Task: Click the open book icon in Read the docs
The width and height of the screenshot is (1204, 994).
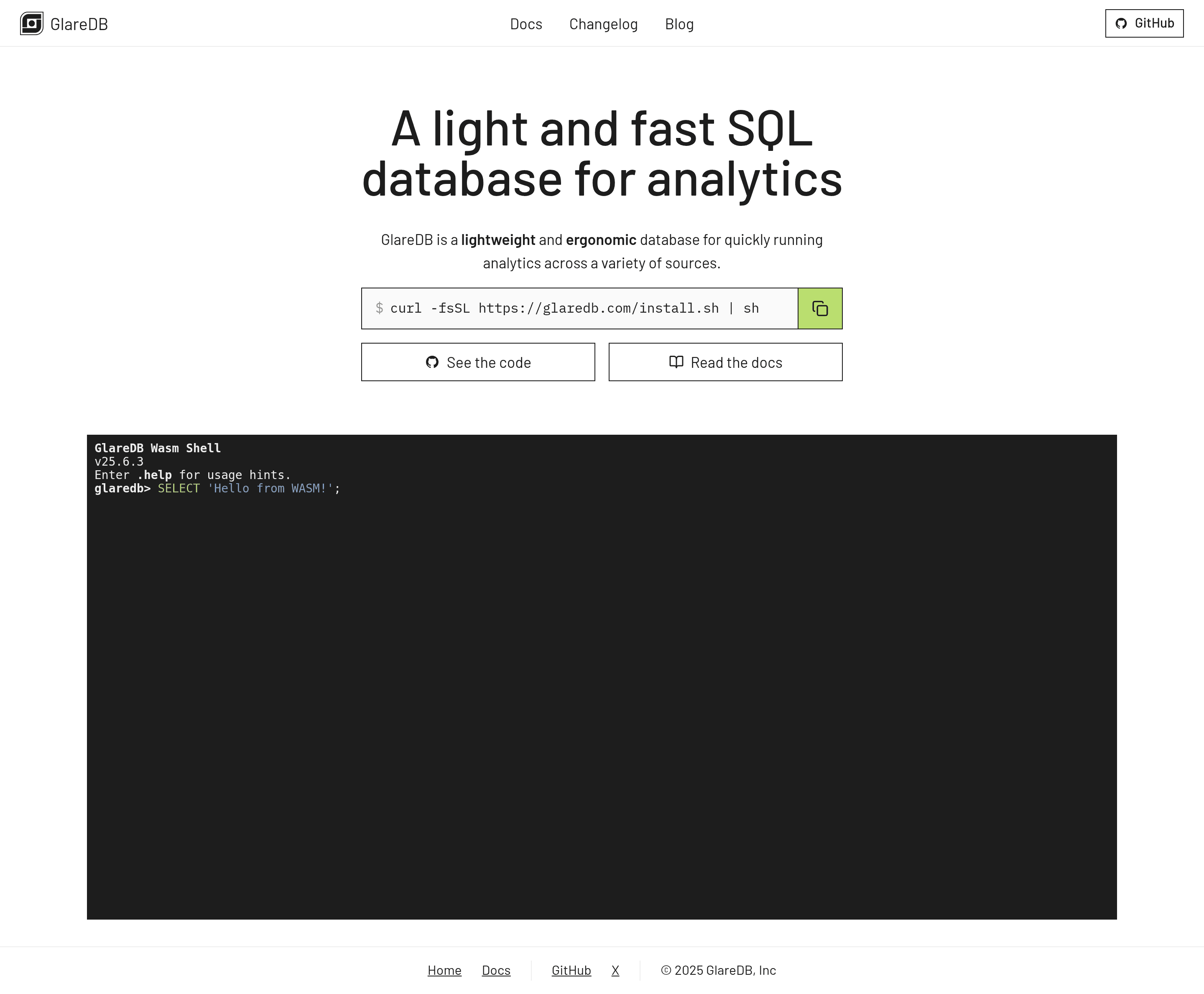Action: [676, 362]
